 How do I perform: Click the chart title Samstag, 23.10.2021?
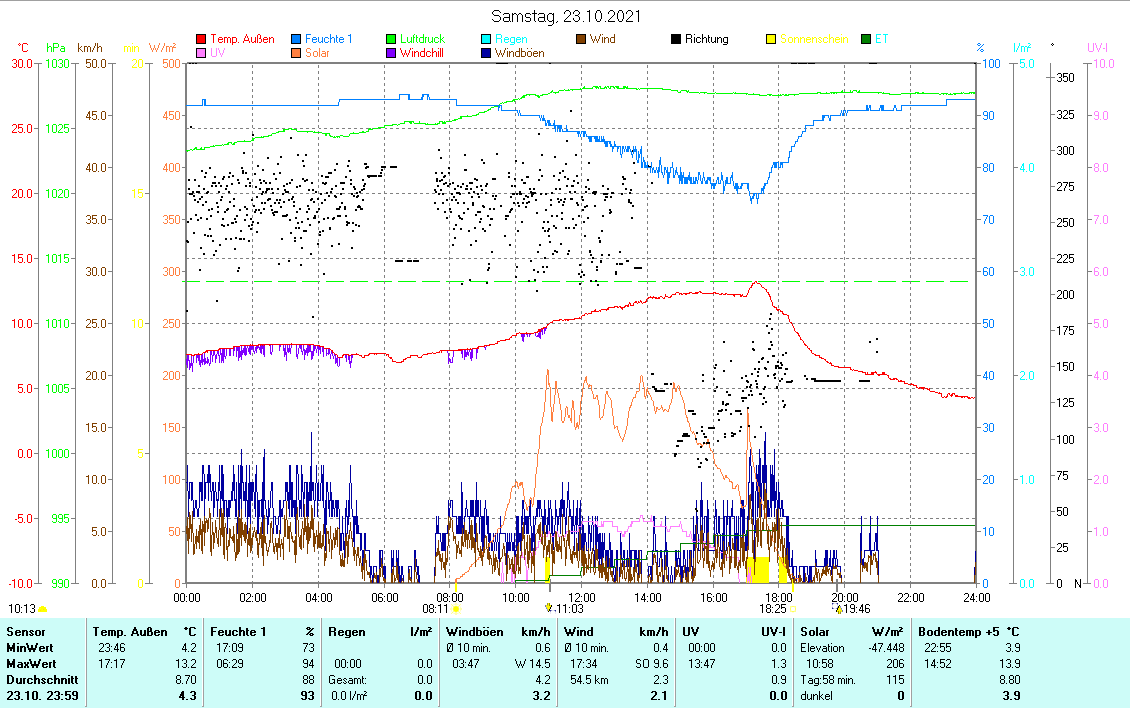[x=567, y=17]
